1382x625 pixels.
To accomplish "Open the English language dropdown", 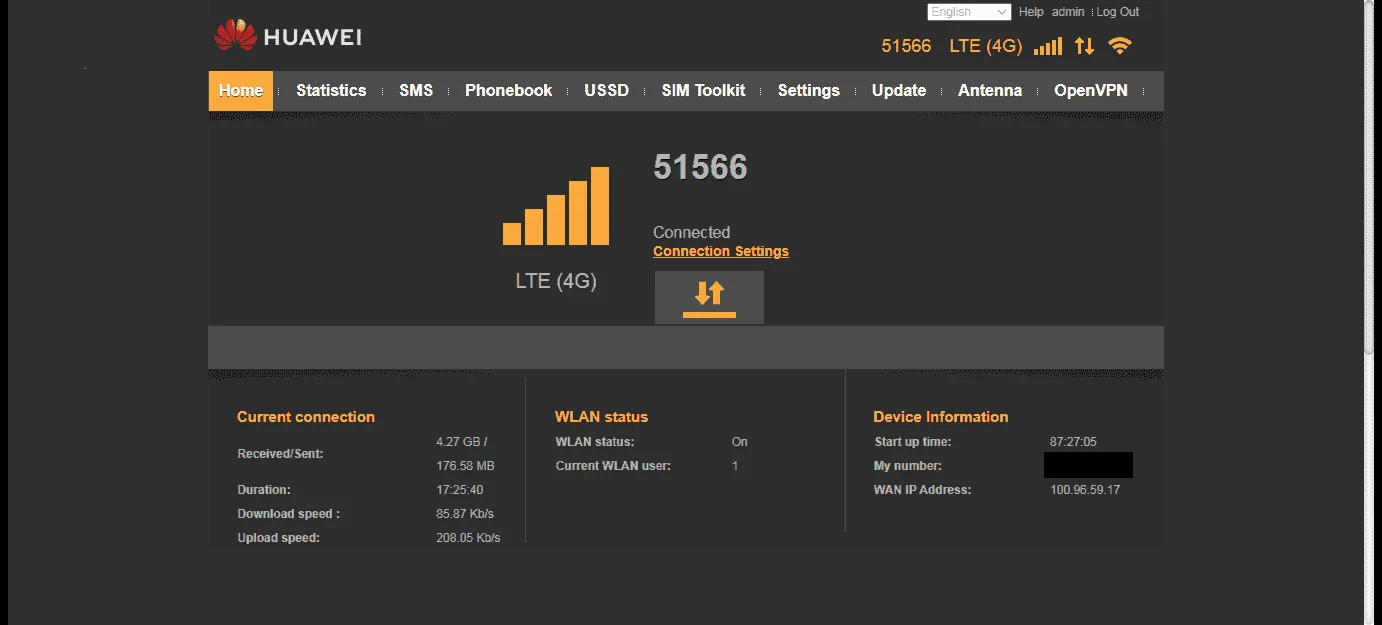I will (969, 12).
